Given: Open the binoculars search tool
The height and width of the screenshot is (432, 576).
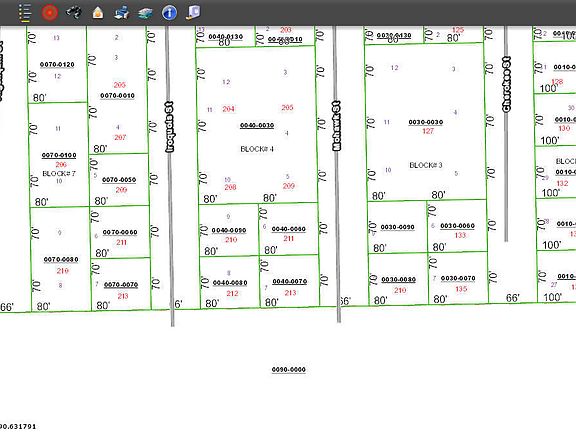Looking at the screenshot, I should point(74,12).
